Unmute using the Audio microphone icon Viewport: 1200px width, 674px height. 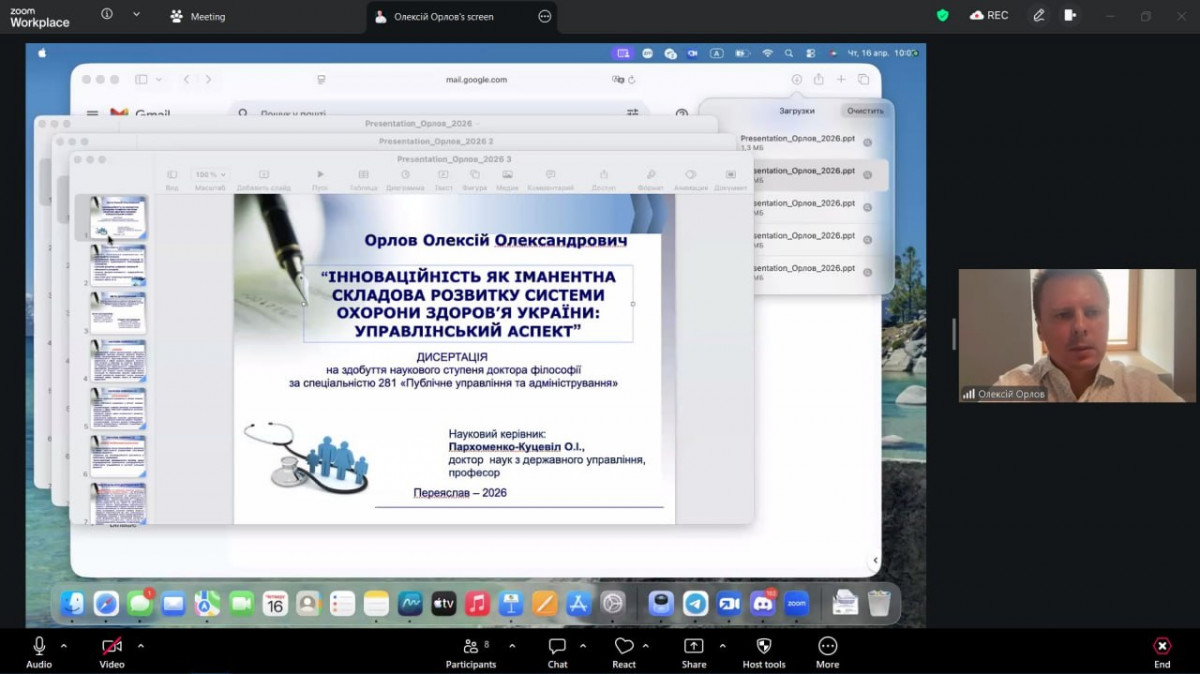tap(39, 646)
